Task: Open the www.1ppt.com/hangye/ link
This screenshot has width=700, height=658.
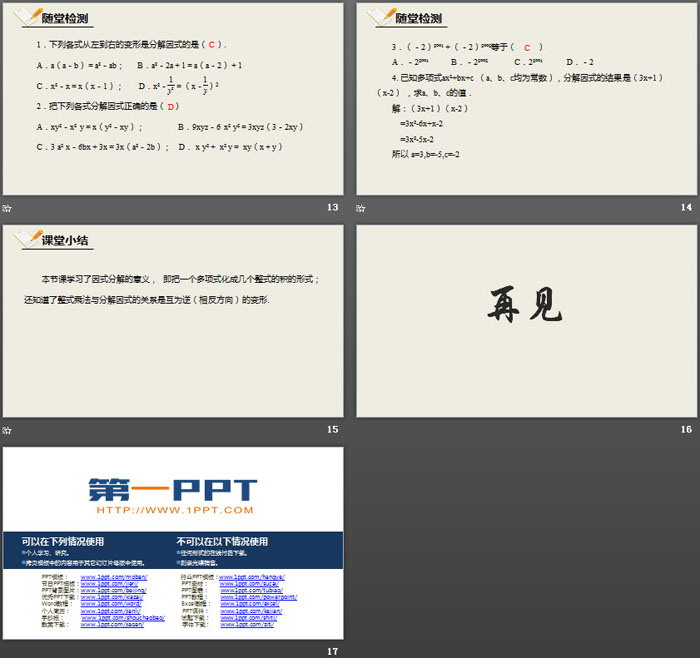Action: pos(251,578)
